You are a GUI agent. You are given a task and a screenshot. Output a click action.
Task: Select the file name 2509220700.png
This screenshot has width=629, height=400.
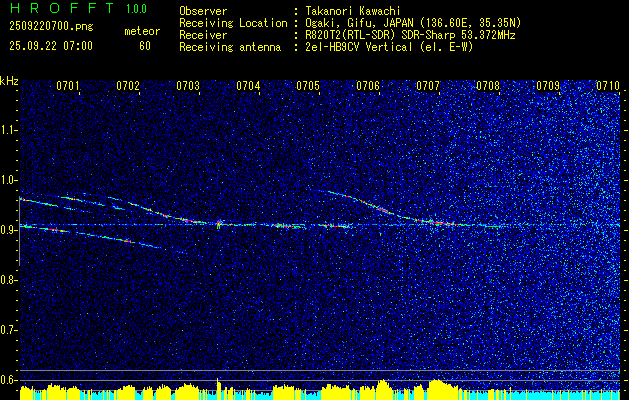[x=51, y=27]
